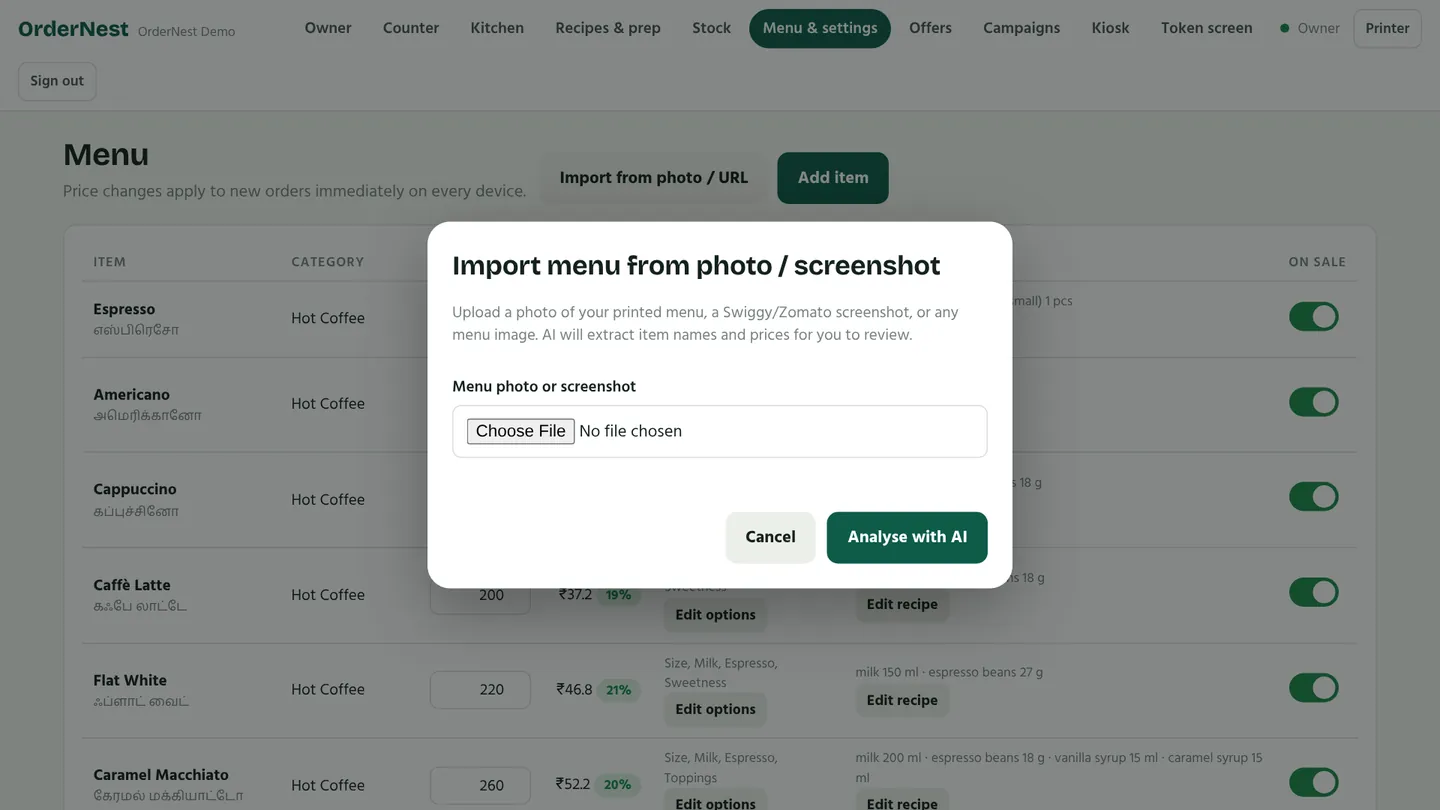
Task: Edit recipe for Flat White
Action: point(902,700)
